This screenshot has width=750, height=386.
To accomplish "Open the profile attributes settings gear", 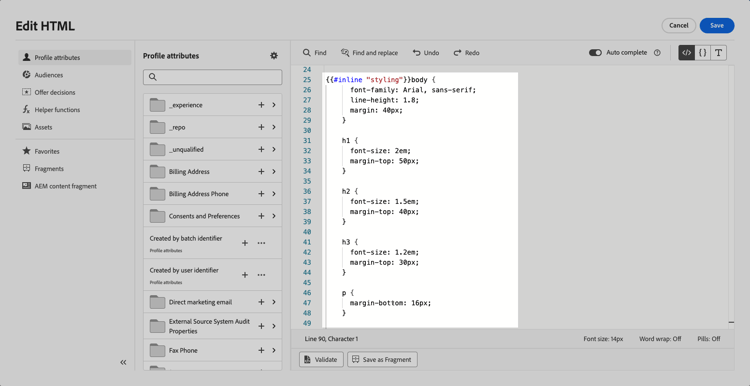I will coord(274,56).
